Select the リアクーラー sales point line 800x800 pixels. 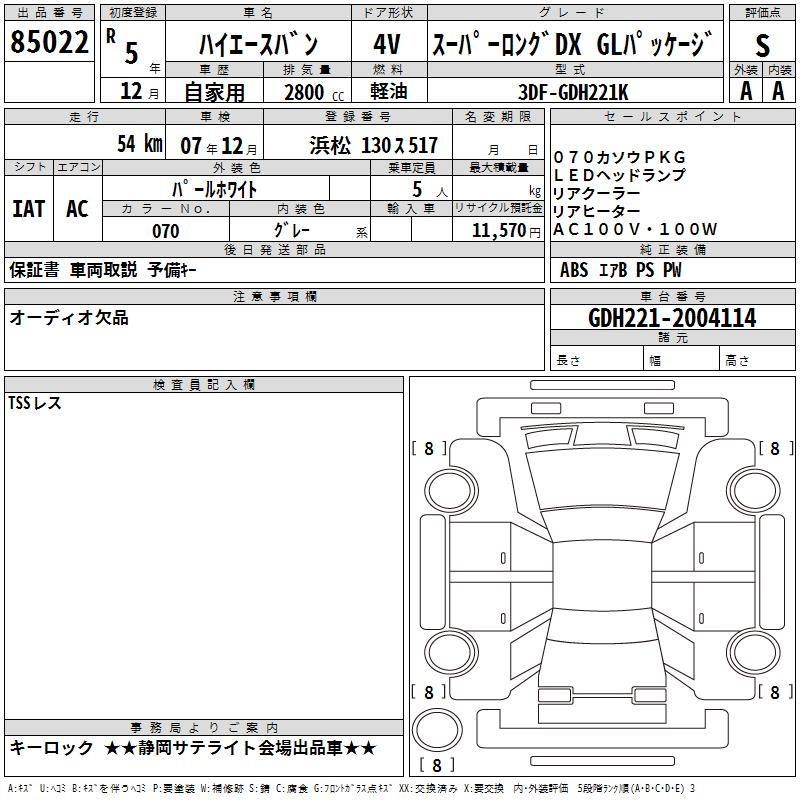596,193
